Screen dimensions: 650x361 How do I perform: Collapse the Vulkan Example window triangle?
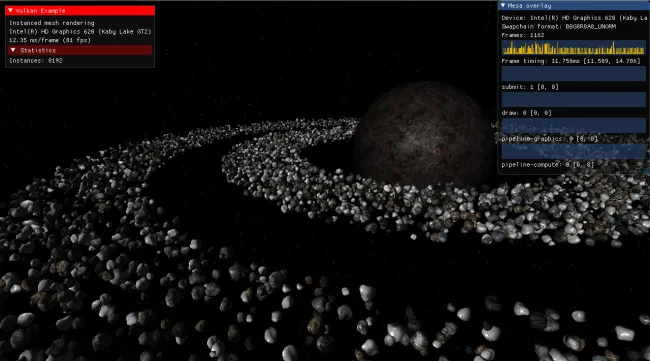pyautogui.click(x=10, y=10)
